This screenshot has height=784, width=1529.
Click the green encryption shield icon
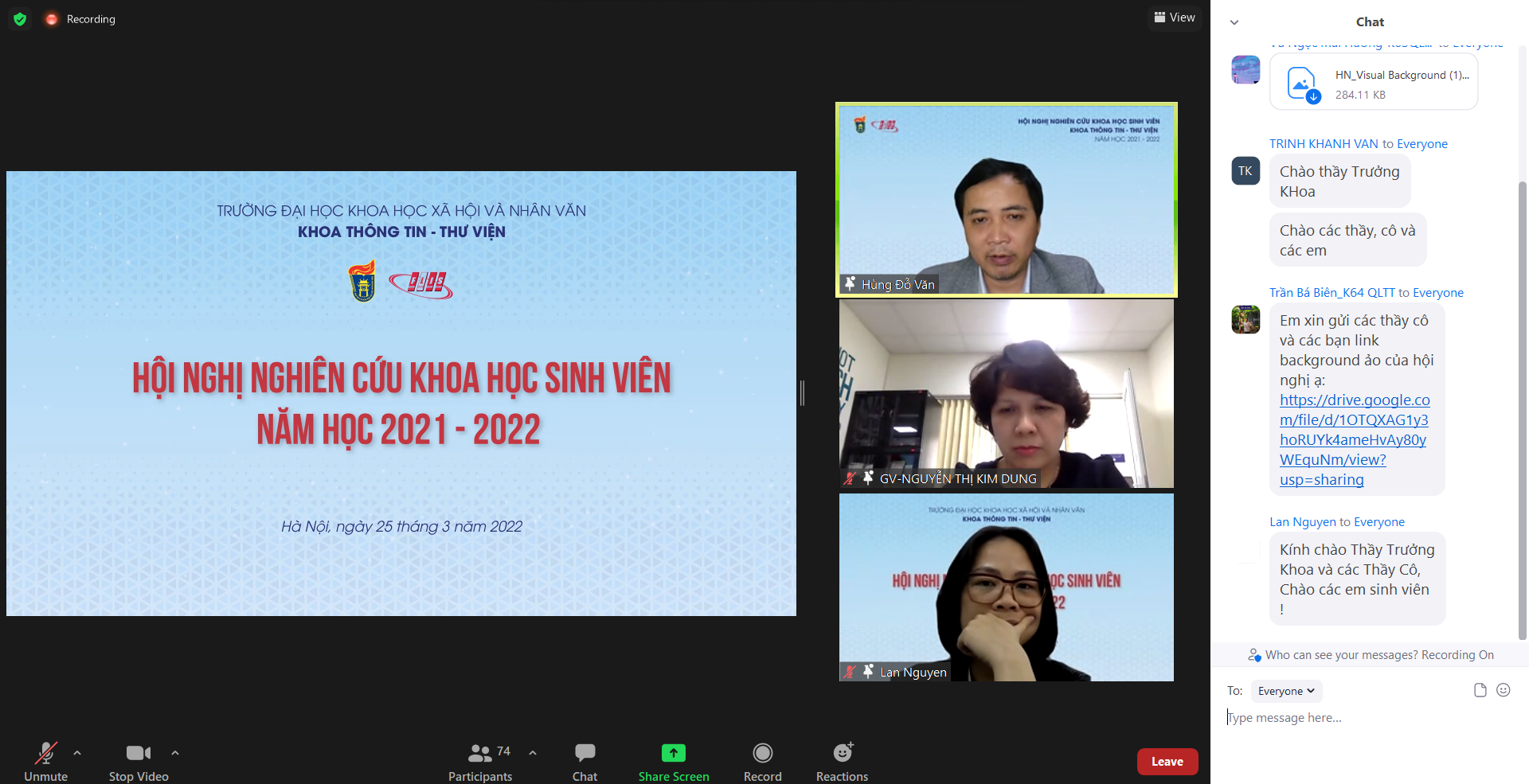(x=20, y=19)
